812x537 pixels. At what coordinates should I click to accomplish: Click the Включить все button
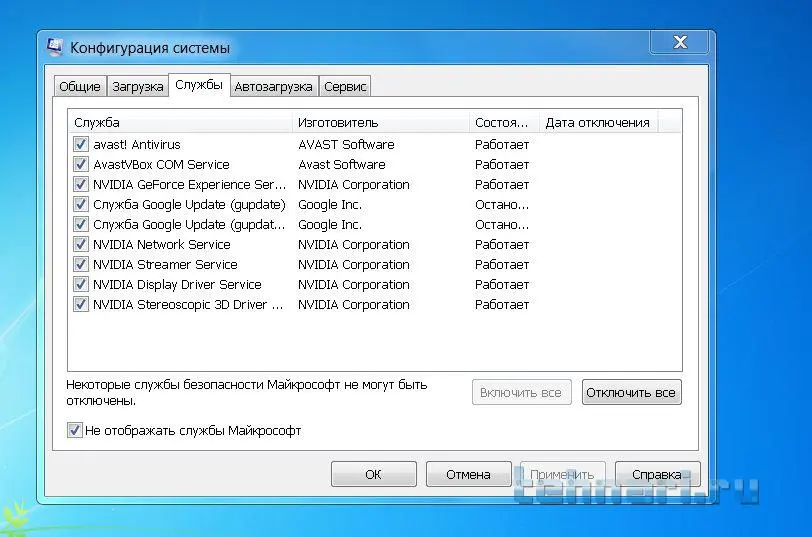pos(521,393)
